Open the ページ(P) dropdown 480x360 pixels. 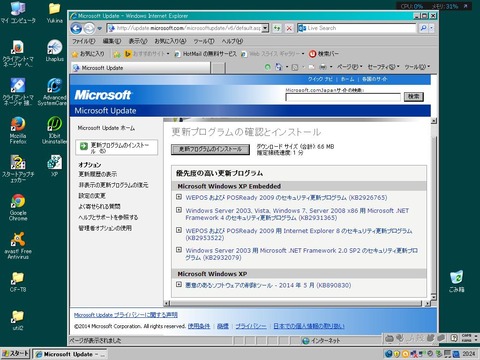349,67
